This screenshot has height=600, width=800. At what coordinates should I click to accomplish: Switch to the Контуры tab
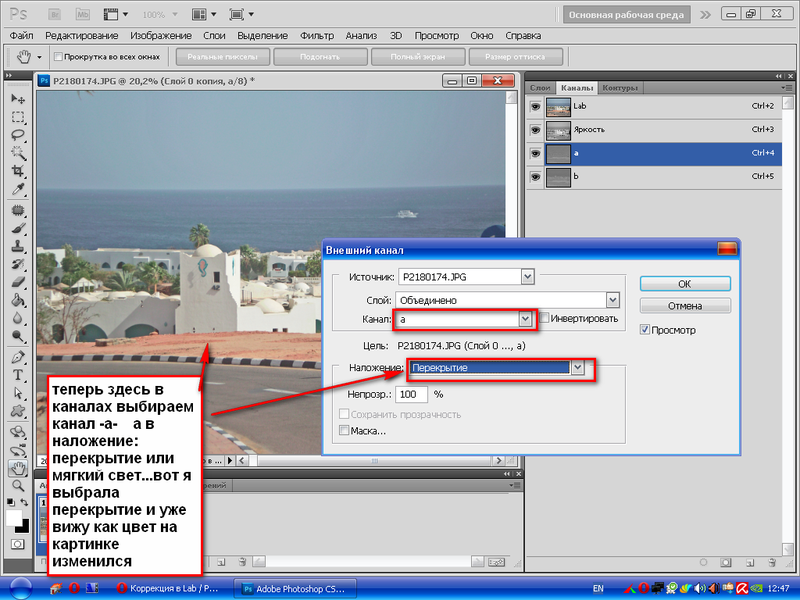click(620, 88)
